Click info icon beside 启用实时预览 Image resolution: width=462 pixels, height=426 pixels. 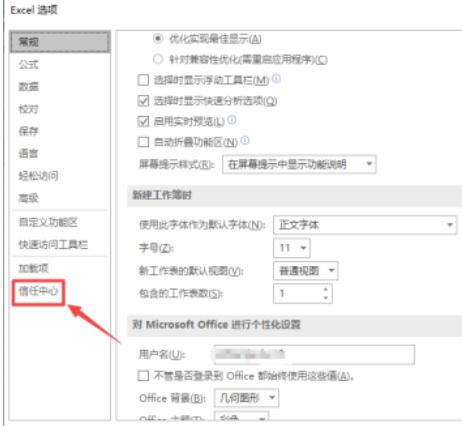point(232,119)
